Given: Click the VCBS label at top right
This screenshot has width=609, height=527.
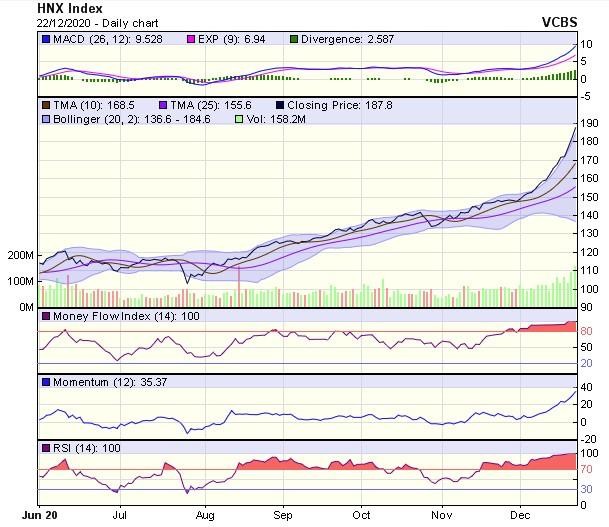Looking at the screenshot, I should coord(582,22).
